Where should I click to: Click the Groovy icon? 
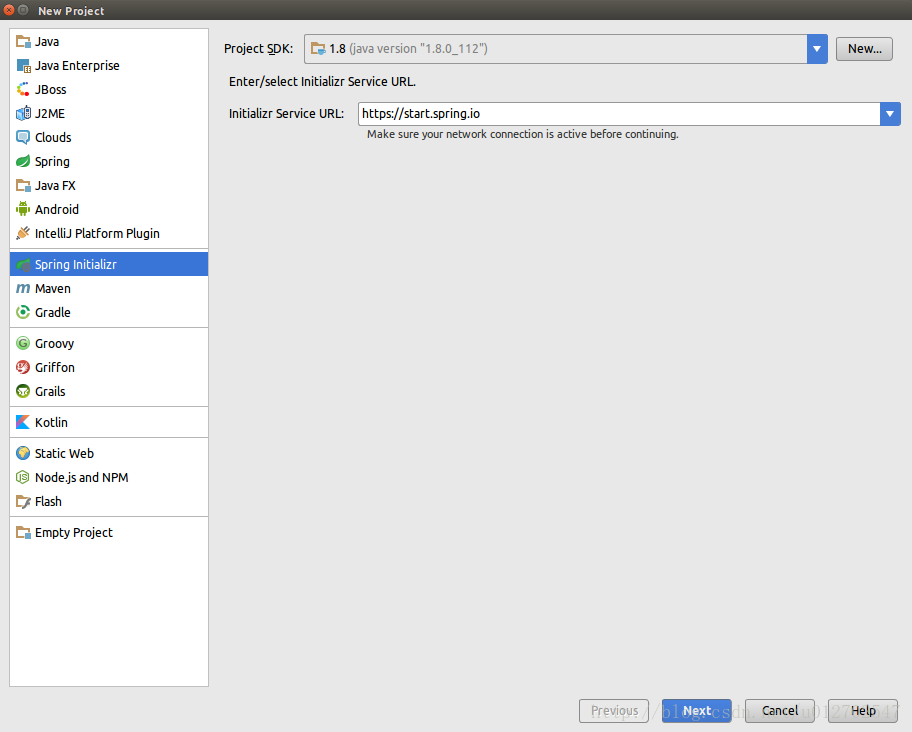(x=23, y=343)
